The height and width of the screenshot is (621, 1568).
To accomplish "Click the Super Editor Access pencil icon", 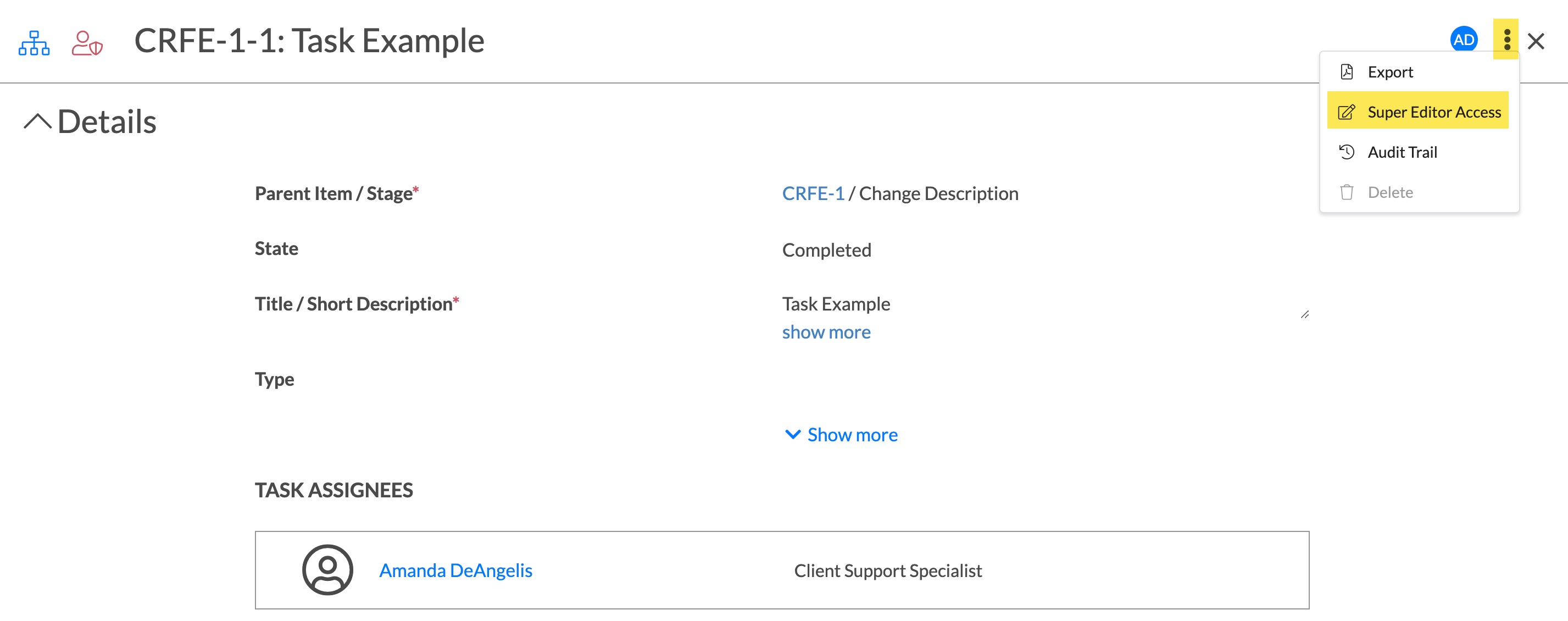I will tap(1347, 112).
